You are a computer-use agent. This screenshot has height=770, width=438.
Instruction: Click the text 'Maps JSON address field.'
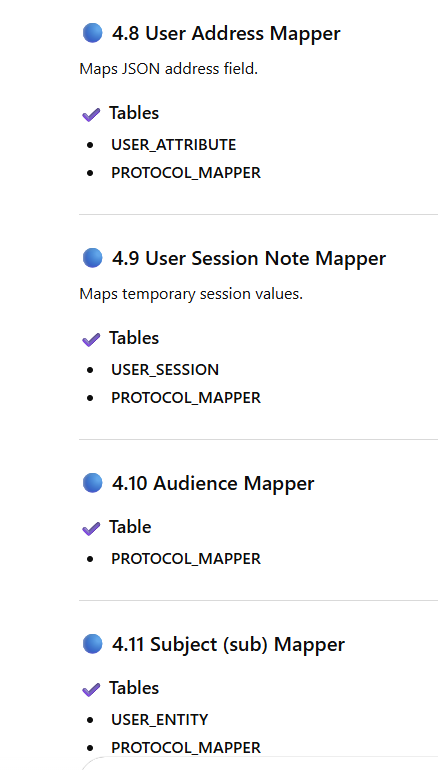(x=168, y=69)
